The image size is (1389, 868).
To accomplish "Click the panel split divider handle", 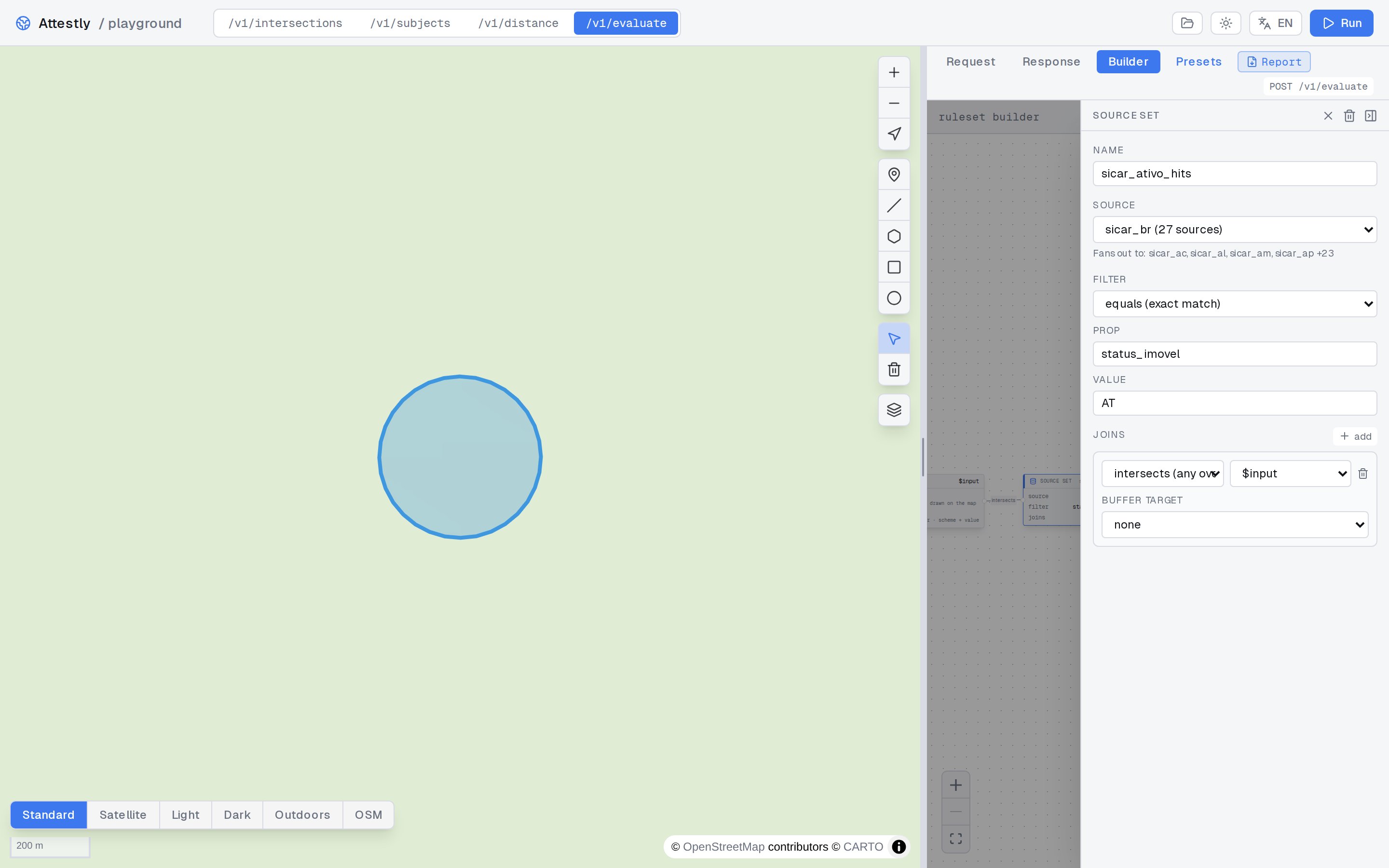I will coord(923,457).
